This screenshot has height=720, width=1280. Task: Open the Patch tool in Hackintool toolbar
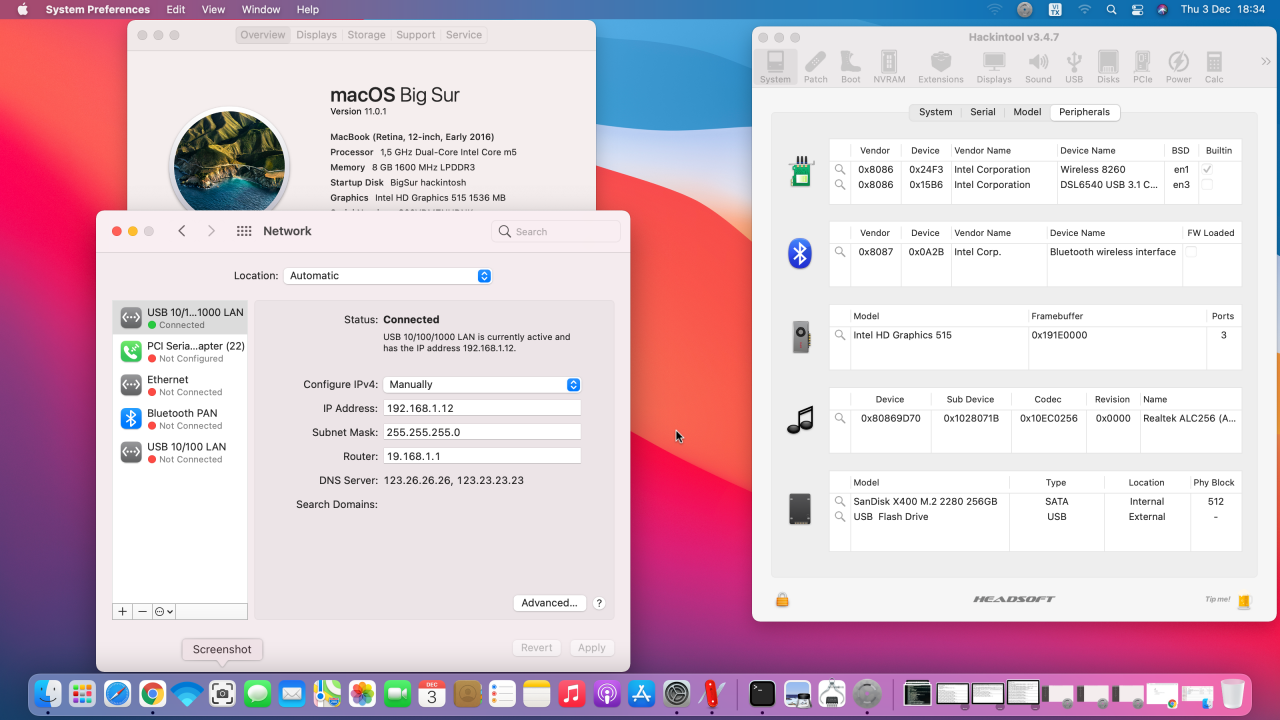[816, 67]
